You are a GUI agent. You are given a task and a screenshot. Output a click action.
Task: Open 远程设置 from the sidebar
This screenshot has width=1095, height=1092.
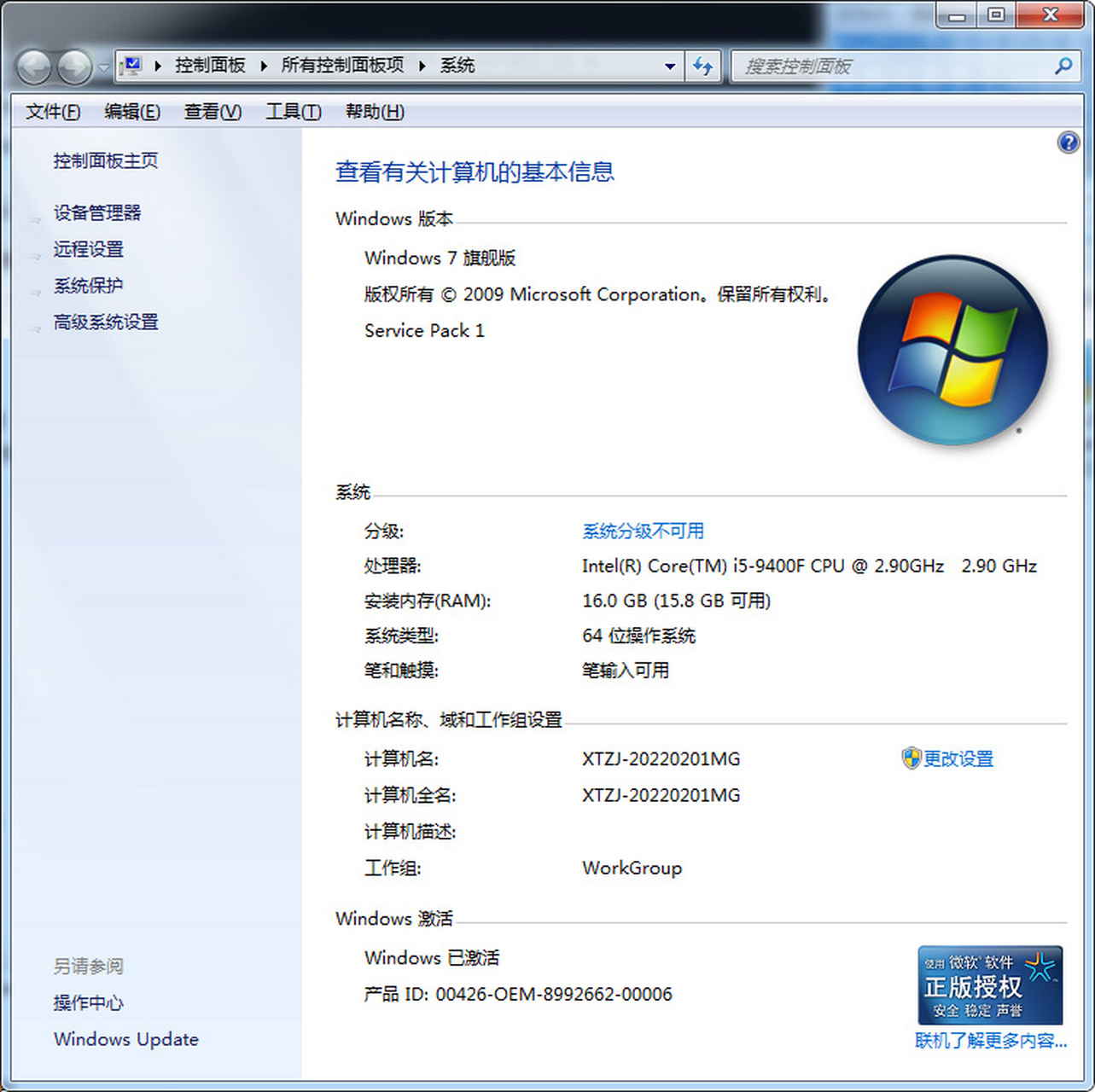[89, 249]
